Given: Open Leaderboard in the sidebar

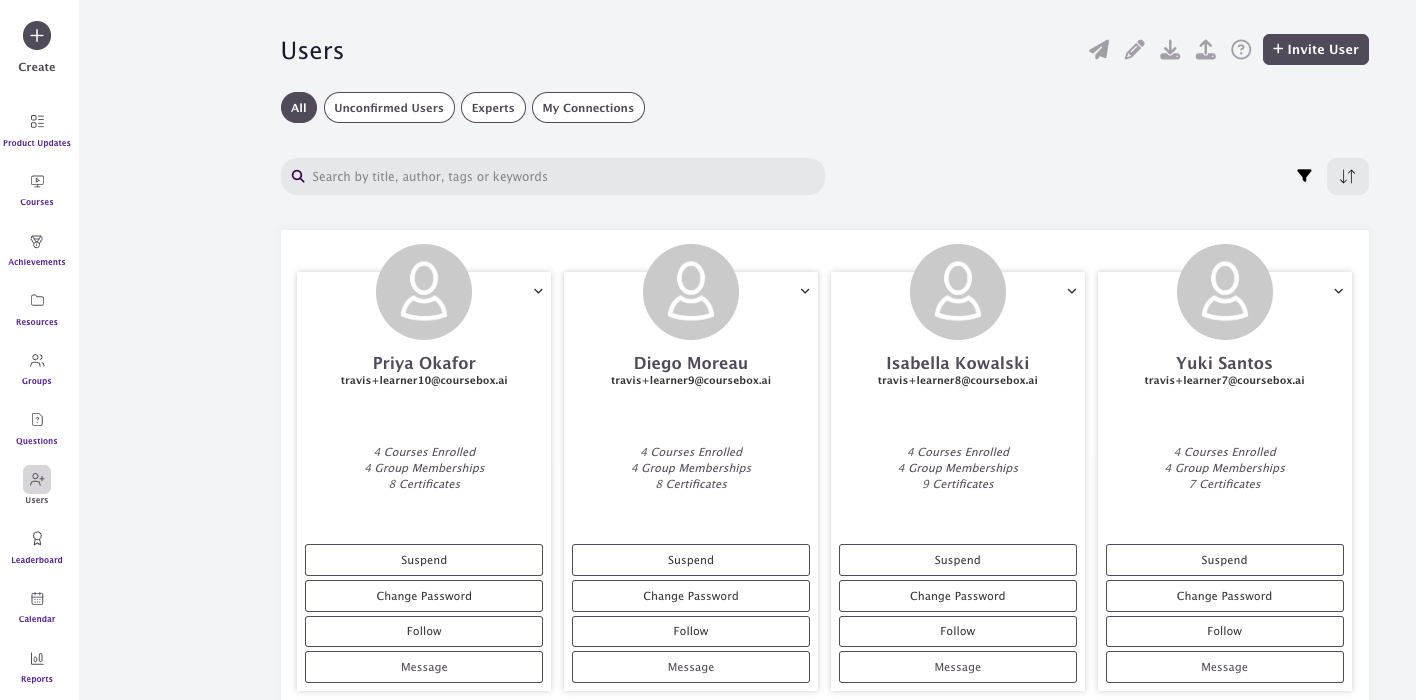Looking at the screenshot, I should pyautogui.click(x=37, y=548).
